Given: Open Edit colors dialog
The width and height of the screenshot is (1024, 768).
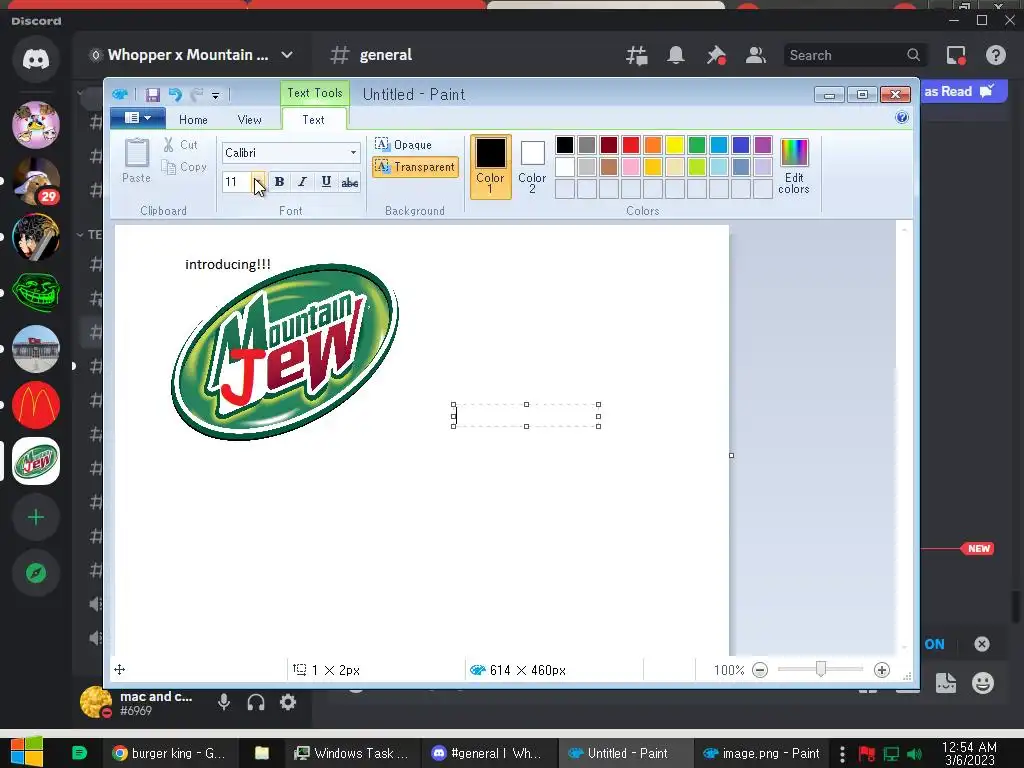Looking at the screenshot, I should [793, 166].
